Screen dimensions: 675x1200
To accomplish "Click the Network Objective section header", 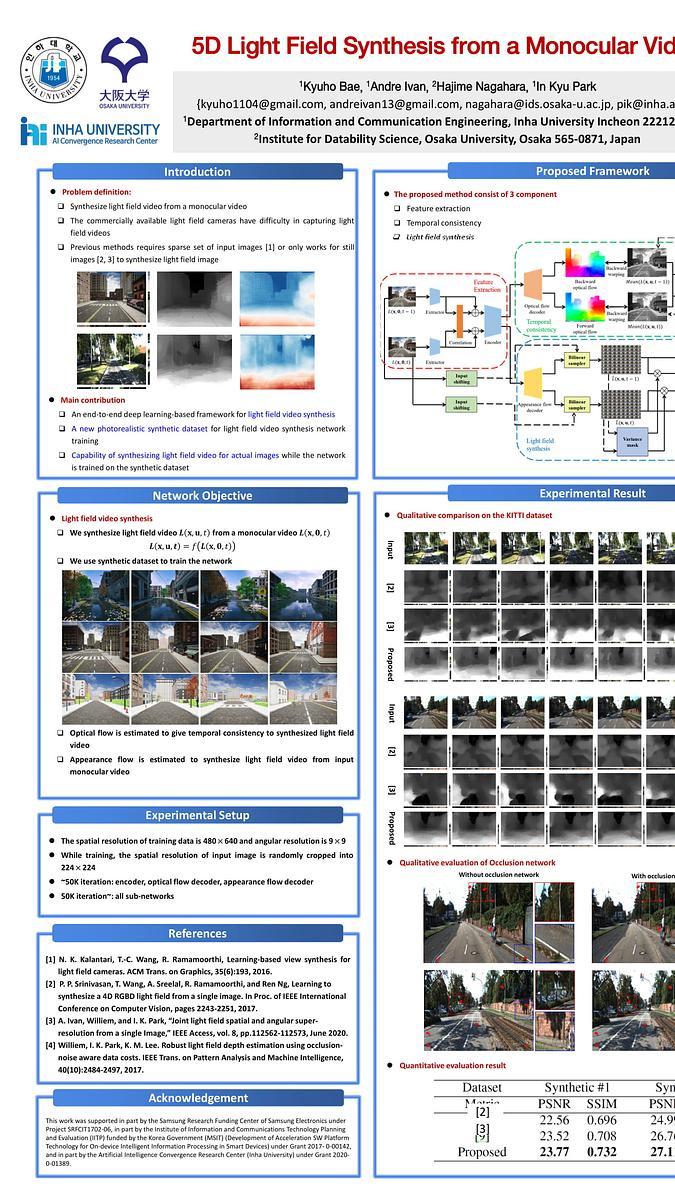I will coord(201,496).
